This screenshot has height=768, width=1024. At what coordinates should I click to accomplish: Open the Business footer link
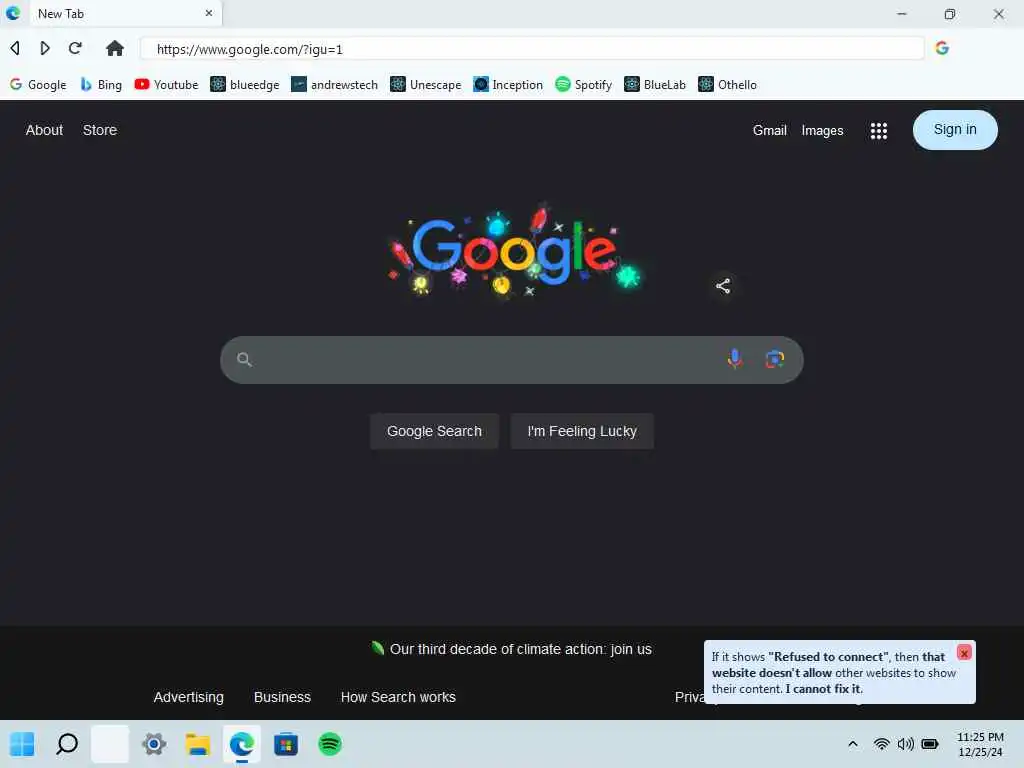point(282,697)
